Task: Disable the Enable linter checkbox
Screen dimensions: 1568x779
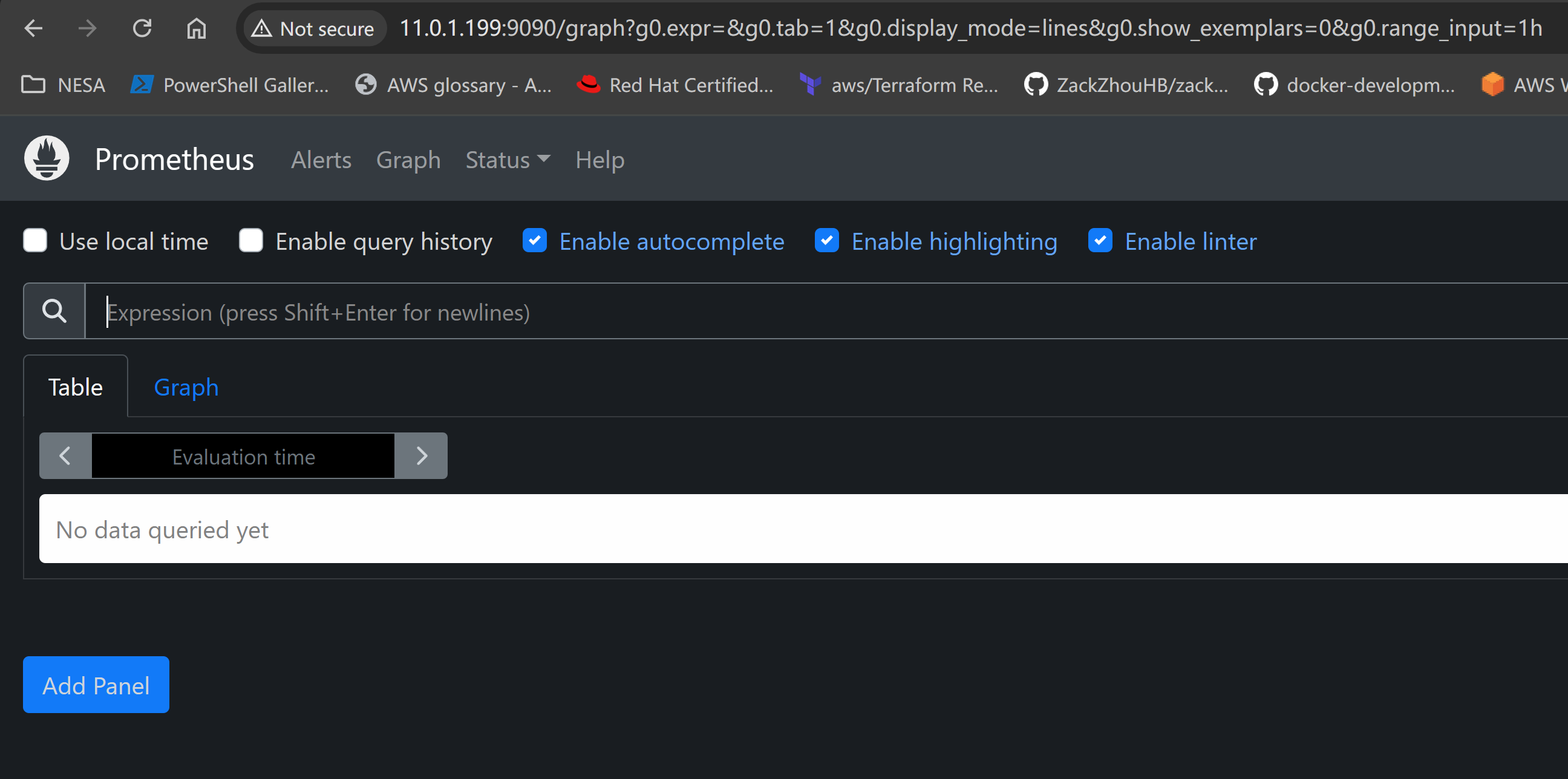Action: [1100, 240]
